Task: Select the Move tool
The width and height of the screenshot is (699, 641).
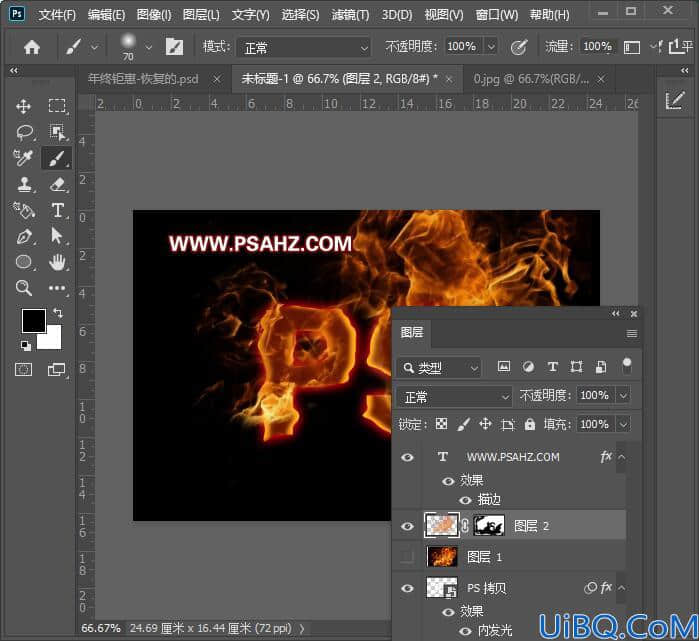Action: coord(23,107)
